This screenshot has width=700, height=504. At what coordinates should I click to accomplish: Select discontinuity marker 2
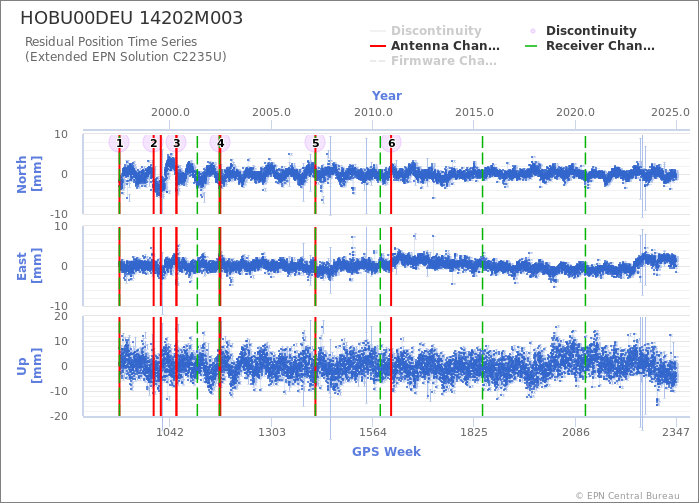click(153, 143)
